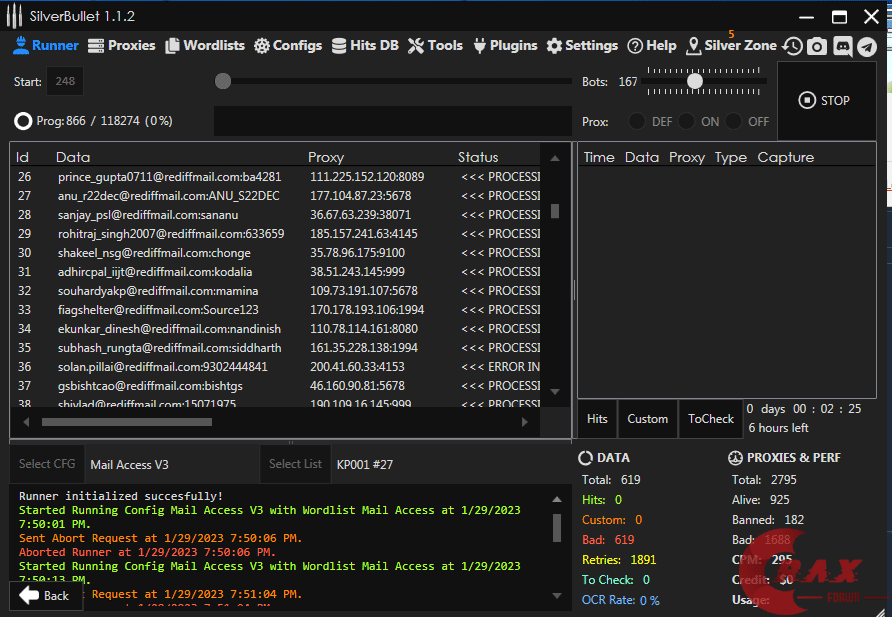This screenshot has width=892, height=617.
Task: Click the history clock icon
Action: (792, 46)
